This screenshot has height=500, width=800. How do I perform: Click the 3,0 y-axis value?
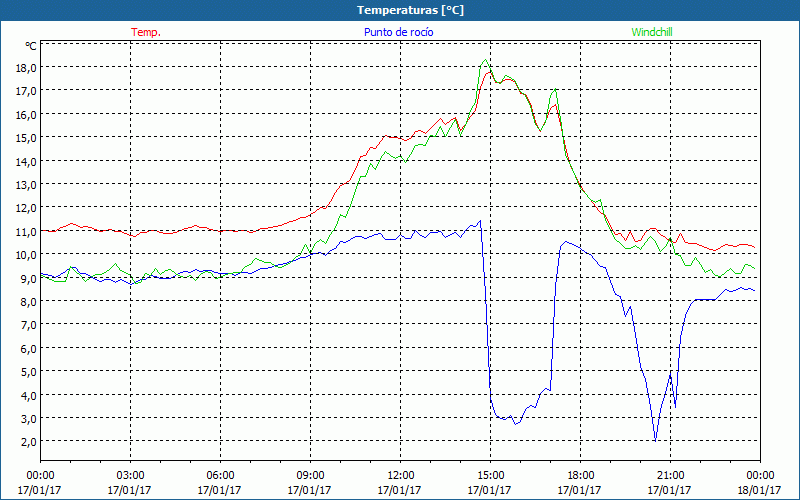[28, 418]
